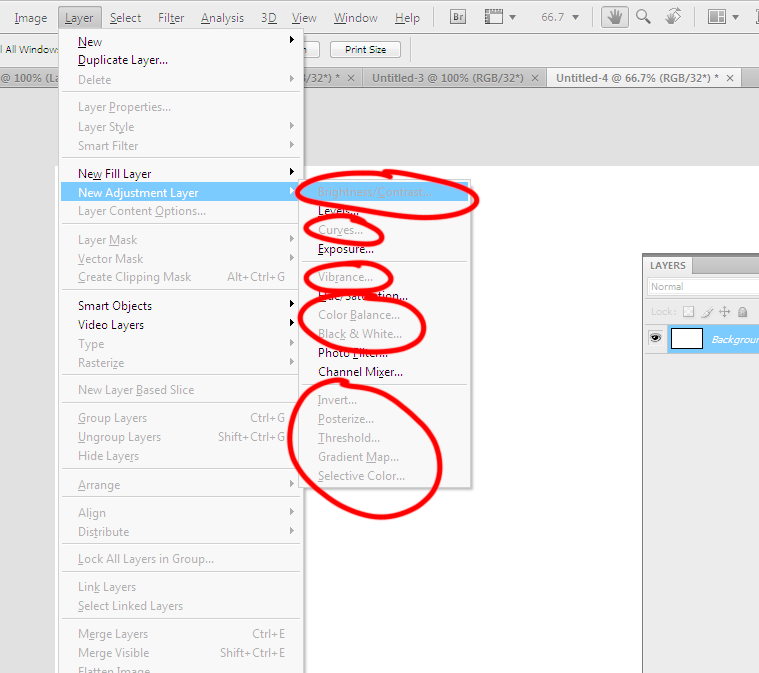Click the lock transparent pixels icon
The width and height of the screenshot is (759, 673).
click(x=688, y=312)
